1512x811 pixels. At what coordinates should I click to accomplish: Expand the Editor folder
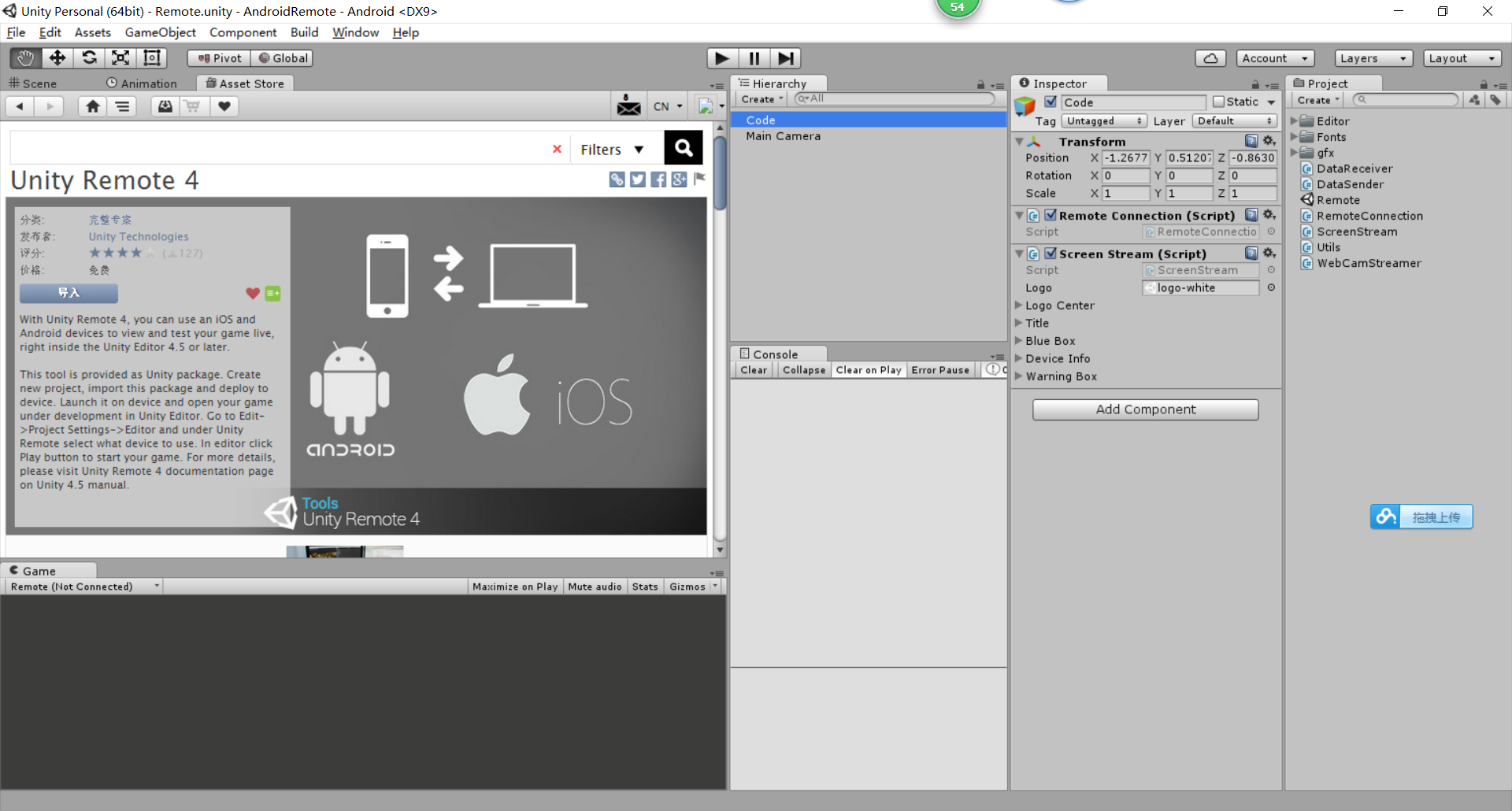coord(1294,120)
